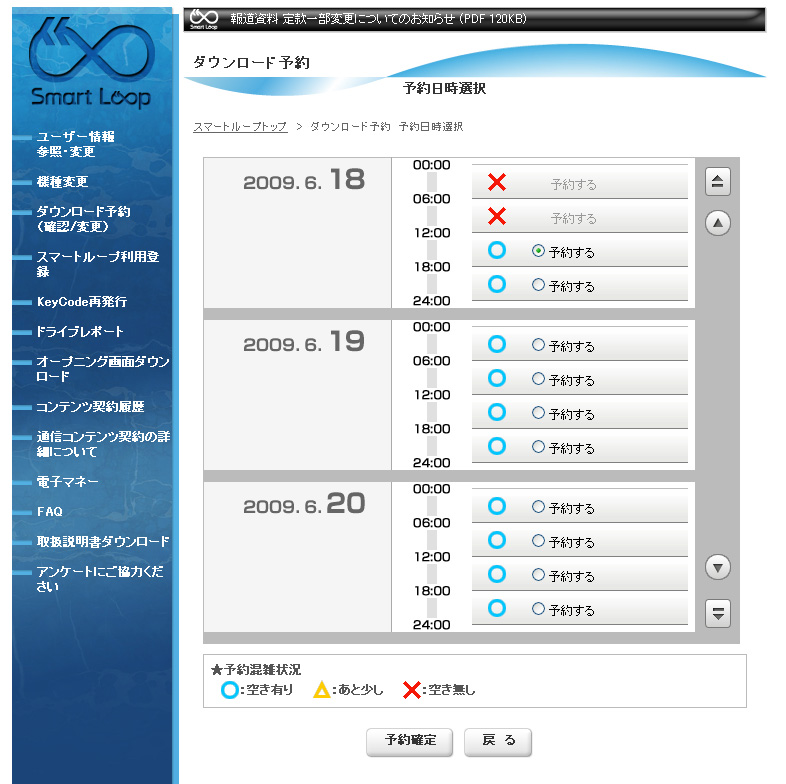The image size is (786, 784).
Task: Click the red X icon for June 18 00:00 slot
Action: click(497, 183)
